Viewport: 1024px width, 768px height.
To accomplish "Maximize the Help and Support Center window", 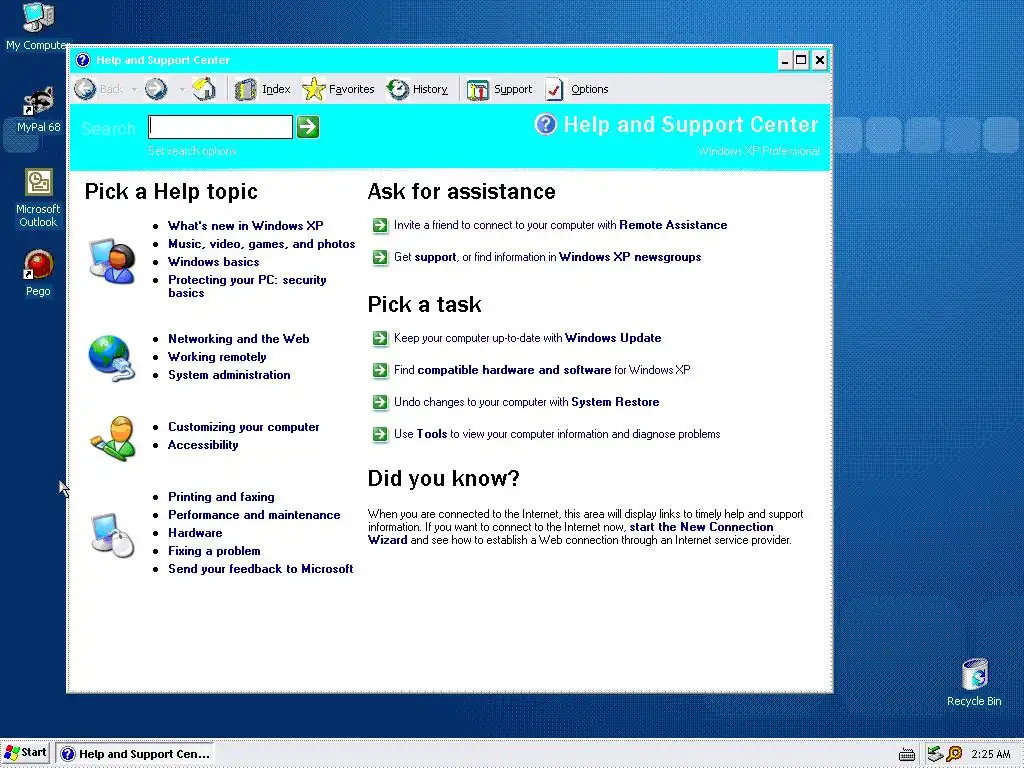I will (x=801, y=60).
